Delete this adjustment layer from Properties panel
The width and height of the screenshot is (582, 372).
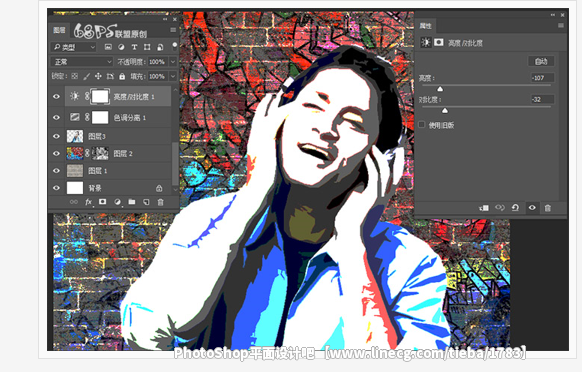(x=547, y=208)
